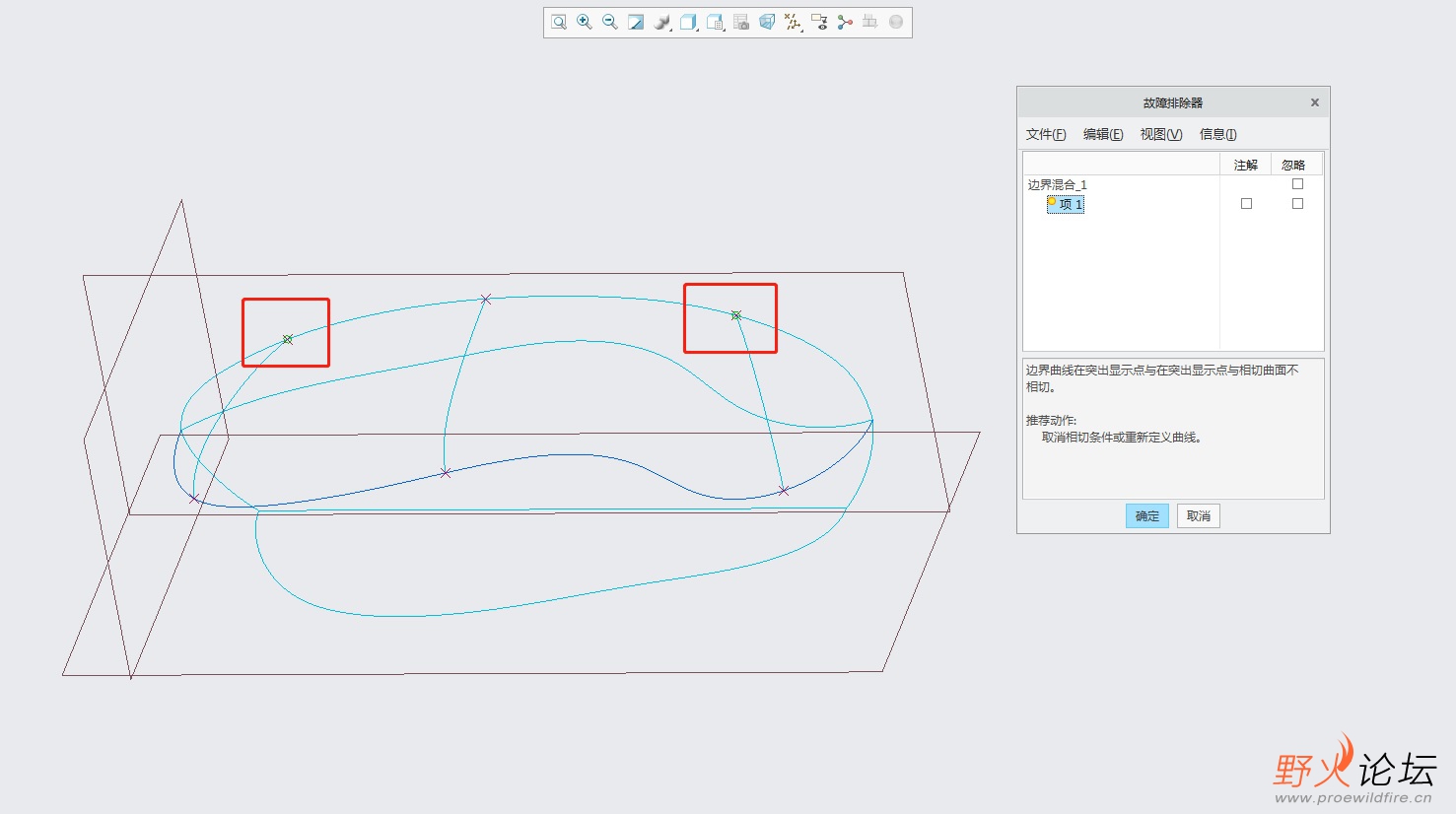Image resolution: width=1456 pixels, height=814 pixels.
Task: Open the Datum Display Filters dropdown
Action: point(793,22)
